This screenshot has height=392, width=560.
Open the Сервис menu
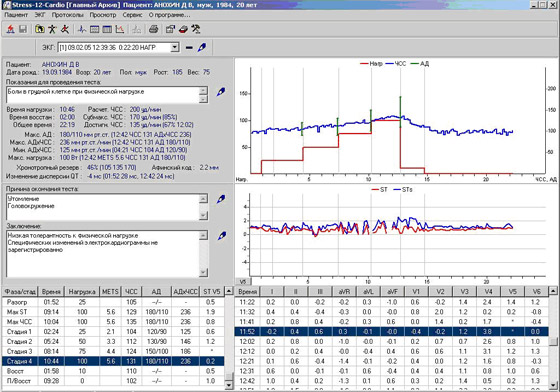point(132,15)
